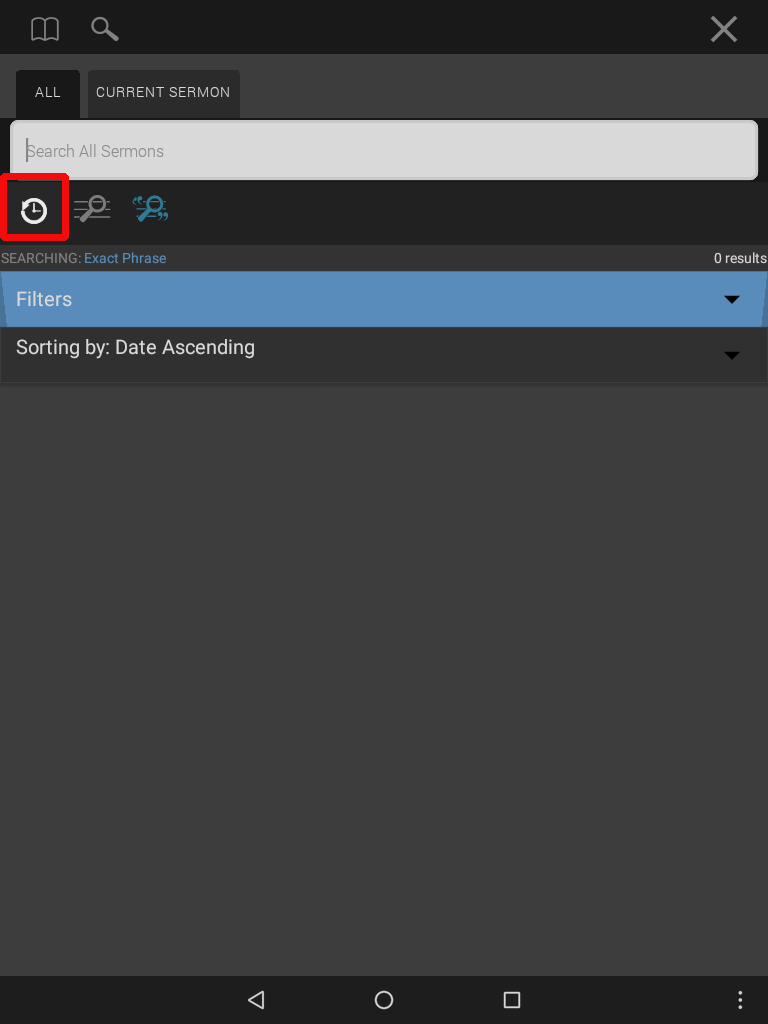Image resolution: width=768 pixels, height=1024 pixels.
Task: Focus the Search All Sermons field
Action: click(x=384, y=150)
